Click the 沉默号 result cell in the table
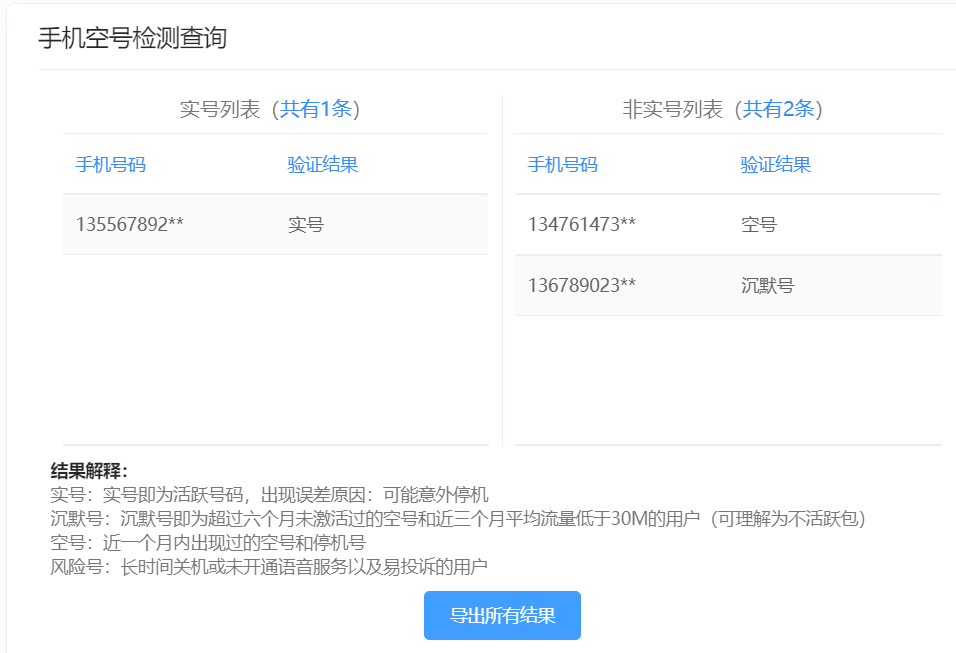The height and width of the screenshot is (653, 956). coord(768,286)
